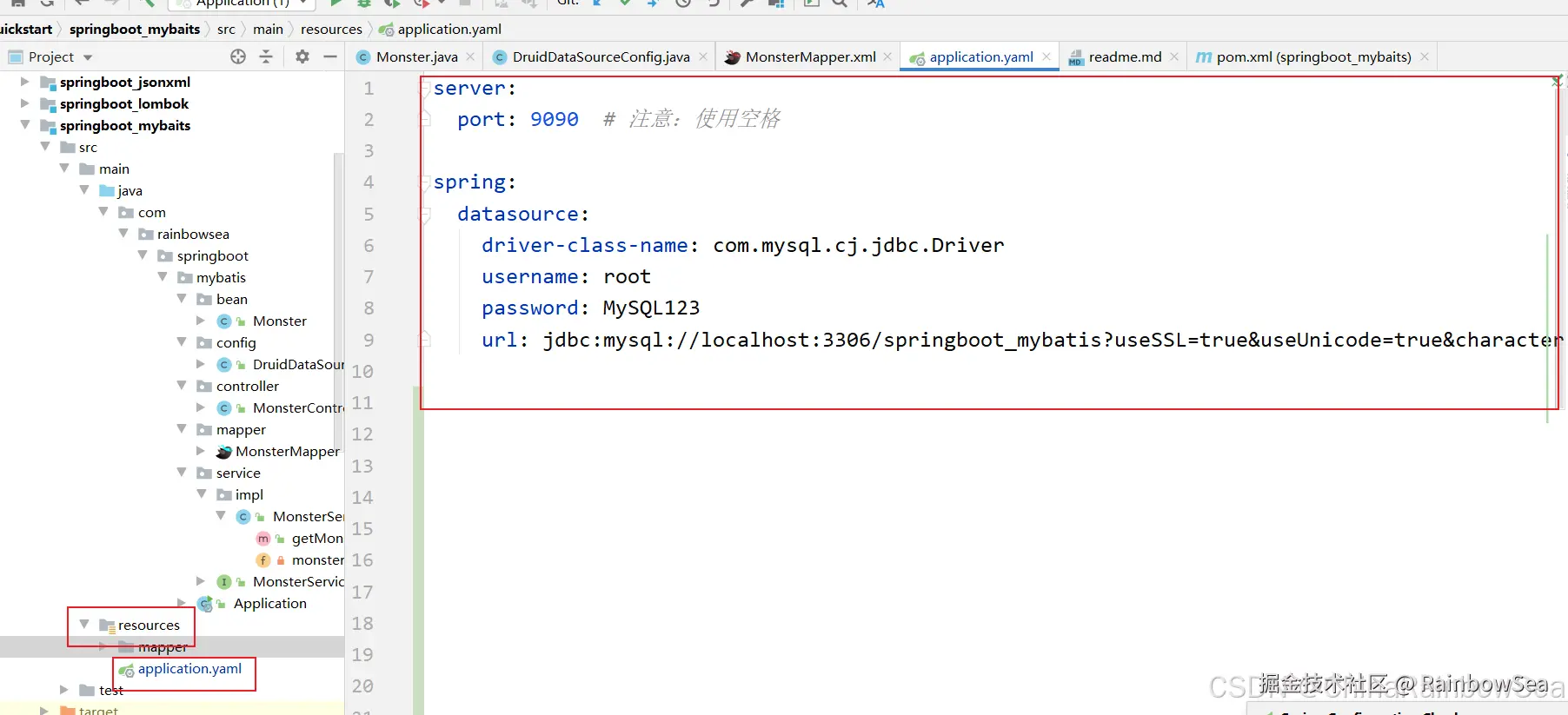Expand the springboot_lombok module

coord(24,103)
